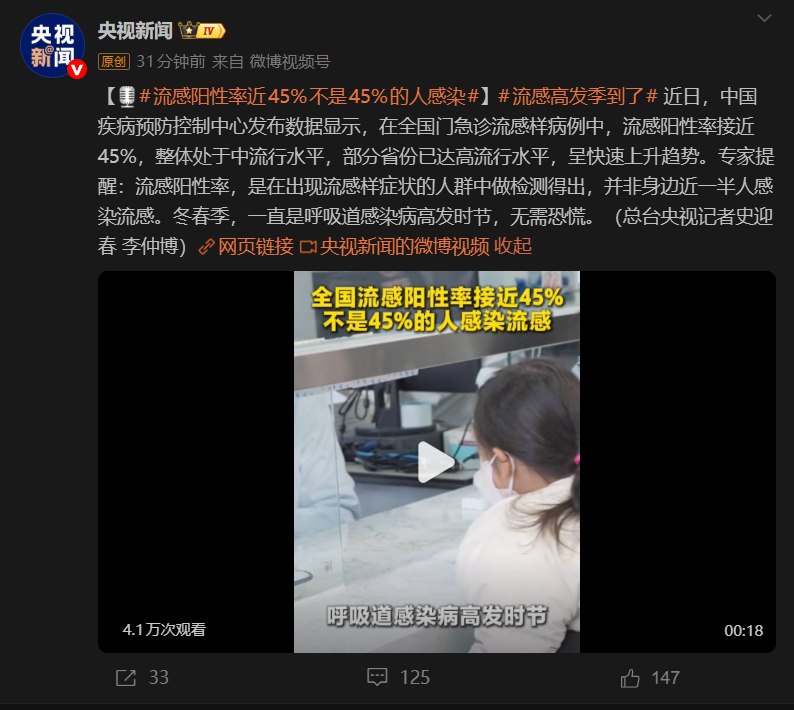Click the repost share icon
The height and width of the screenshot is (710, 794).
126,678
